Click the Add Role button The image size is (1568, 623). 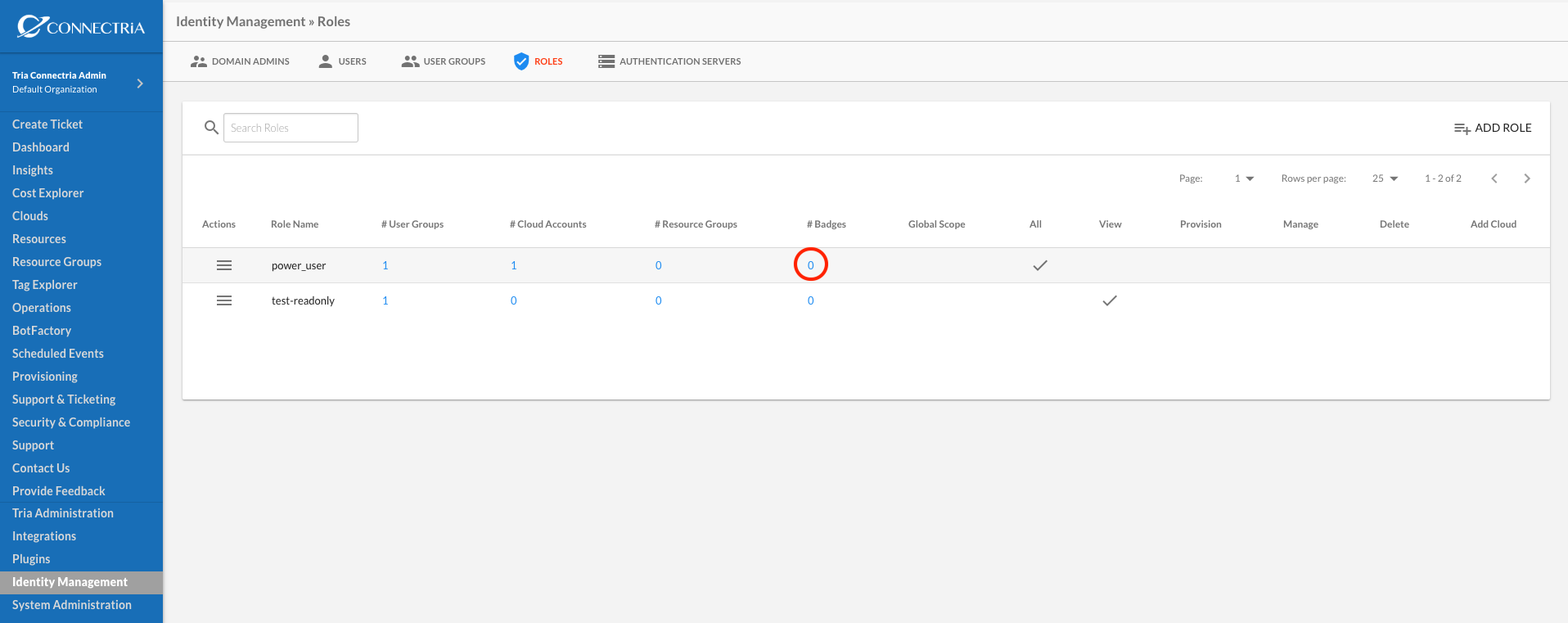pyautogui.click(x=1493, y=128)
